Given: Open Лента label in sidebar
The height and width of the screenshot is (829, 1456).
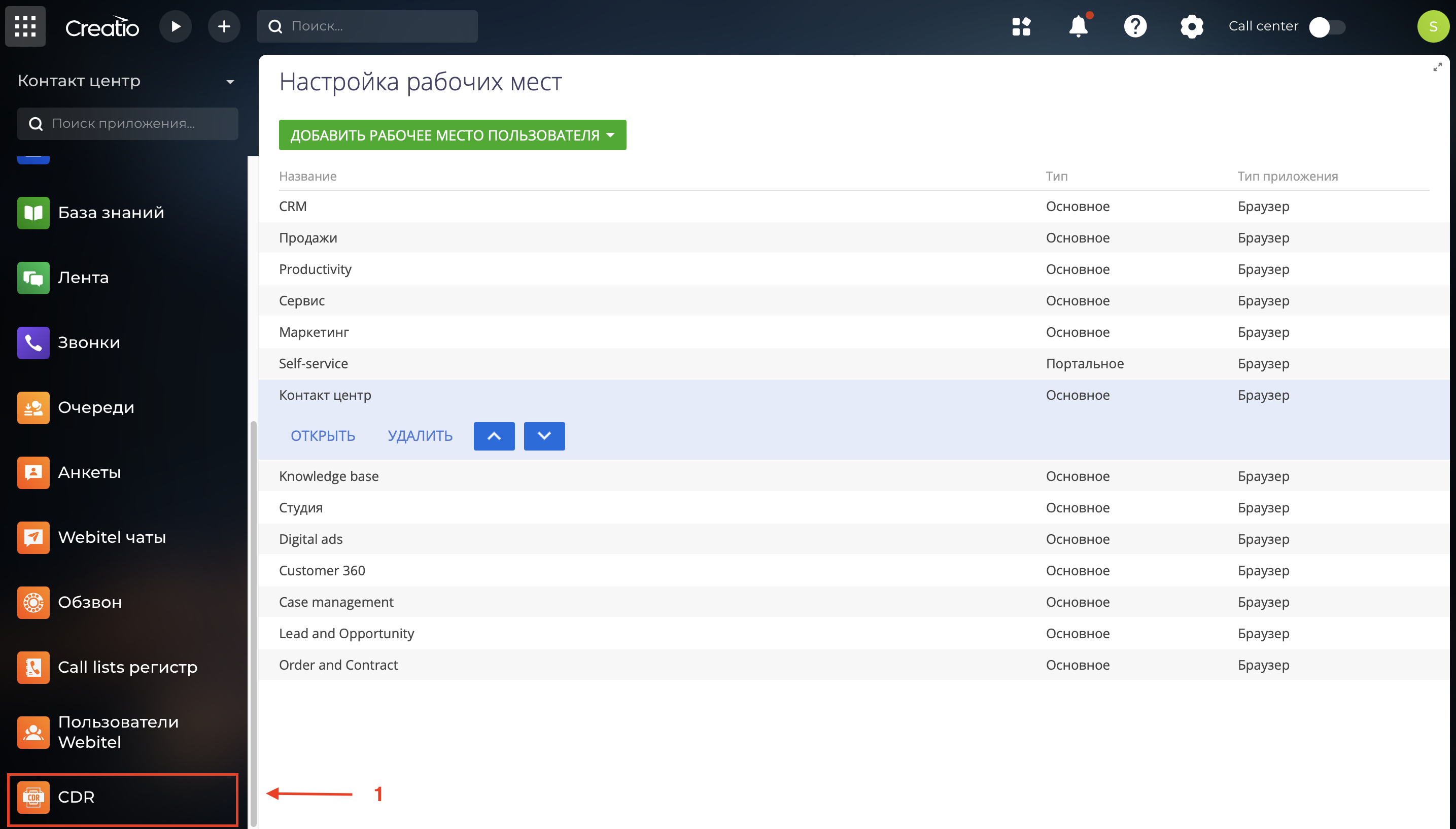Looking at the screenshot, I should click(x=83, y=278).
